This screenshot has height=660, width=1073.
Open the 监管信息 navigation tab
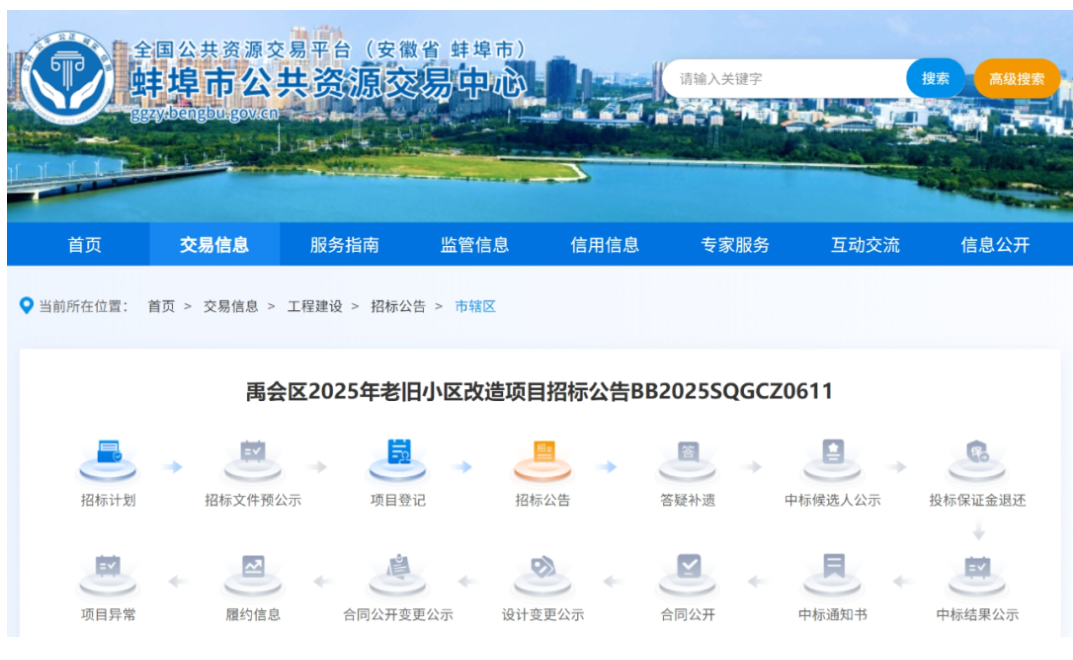point(474,244)
